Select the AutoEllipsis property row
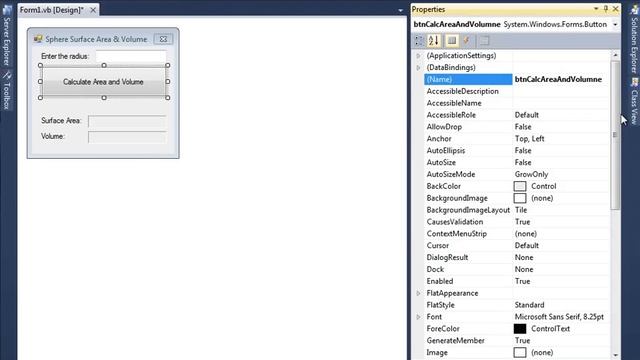This screenshot has width=640, height=360. coord(517,151)
